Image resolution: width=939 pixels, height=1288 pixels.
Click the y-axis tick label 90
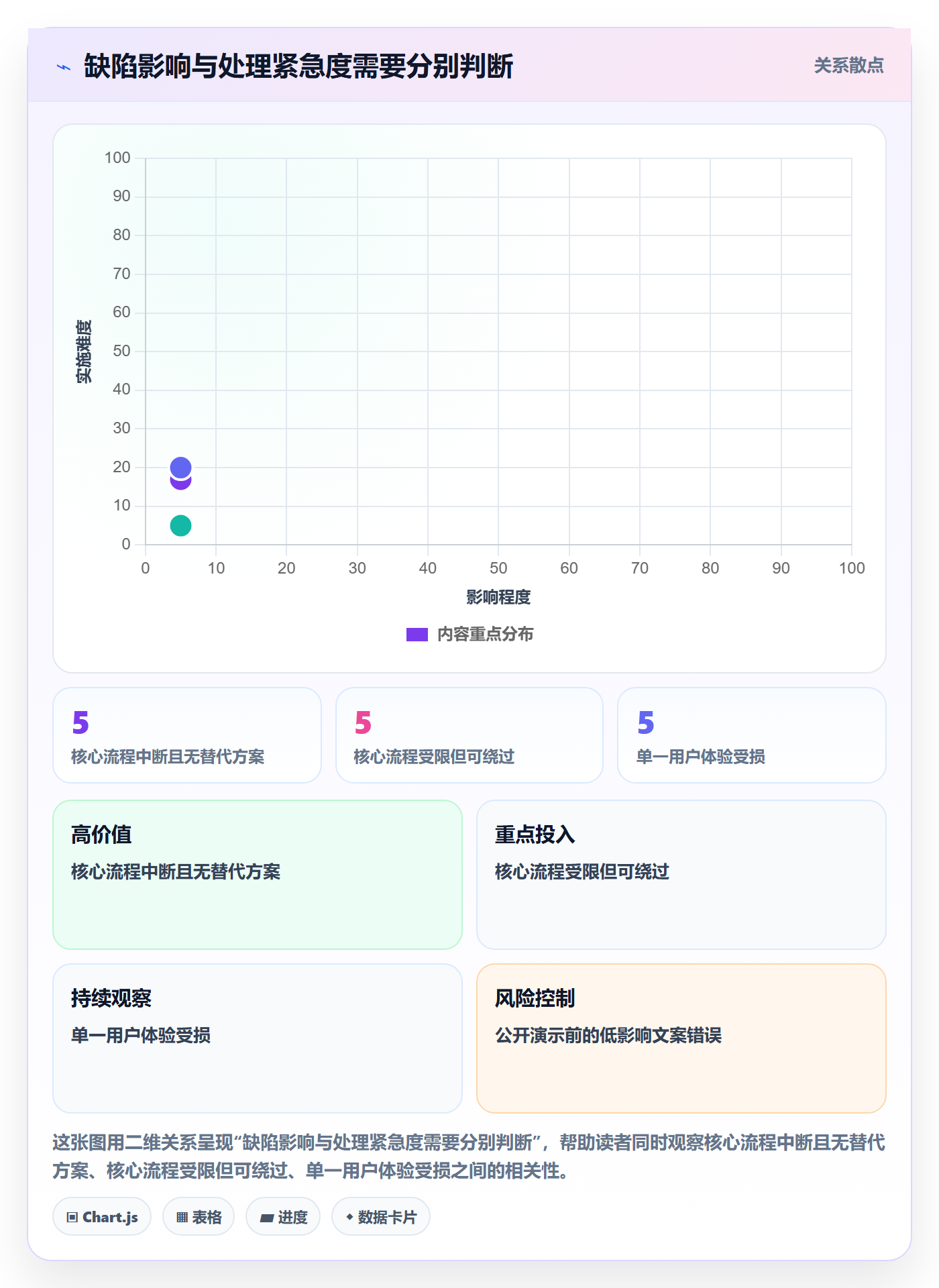[x=121, y=196]
